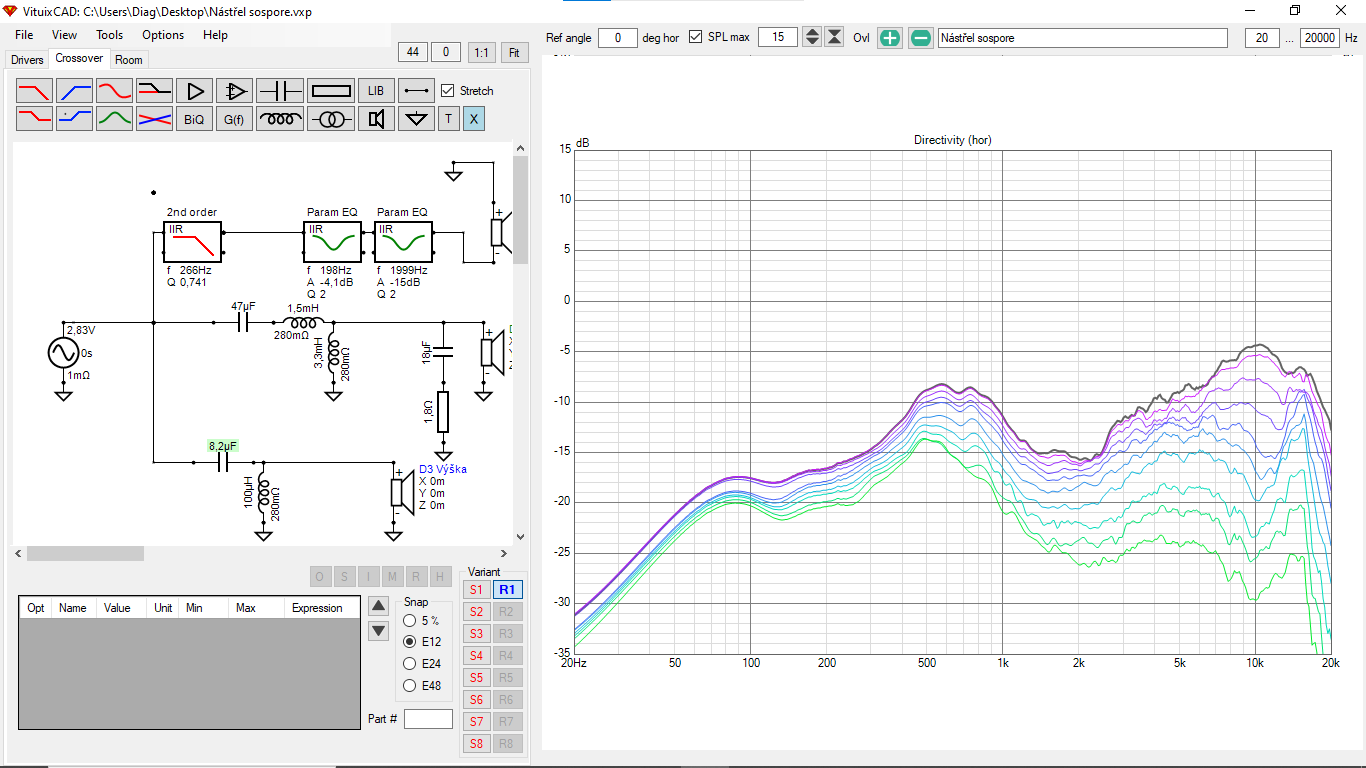Add a G(f) transfer function block
The height and width of the screenshot is (768, 1366).
(x=235, y=119)
